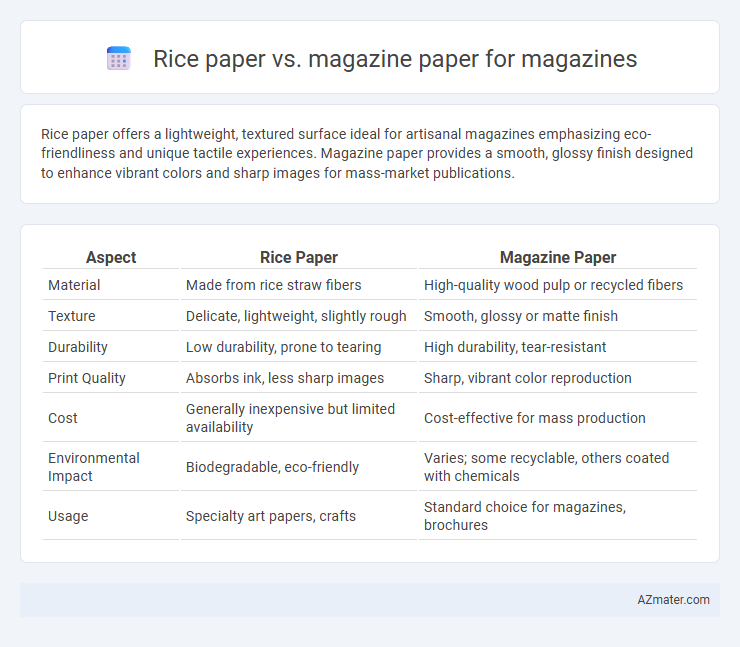Image resolution: width=740 pixels, height=647 pixels.
Task: Click the calendar grid icon beside the title
Action: click(x=118, y=59)
